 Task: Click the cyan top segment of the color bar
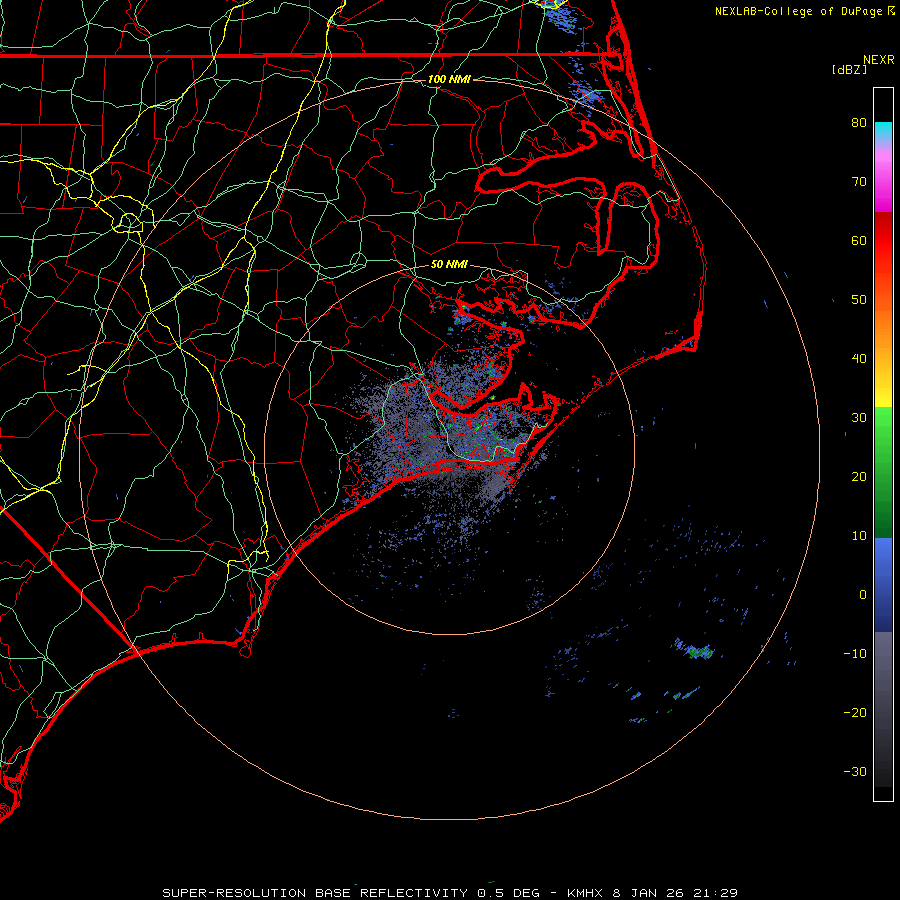[883, 130]
